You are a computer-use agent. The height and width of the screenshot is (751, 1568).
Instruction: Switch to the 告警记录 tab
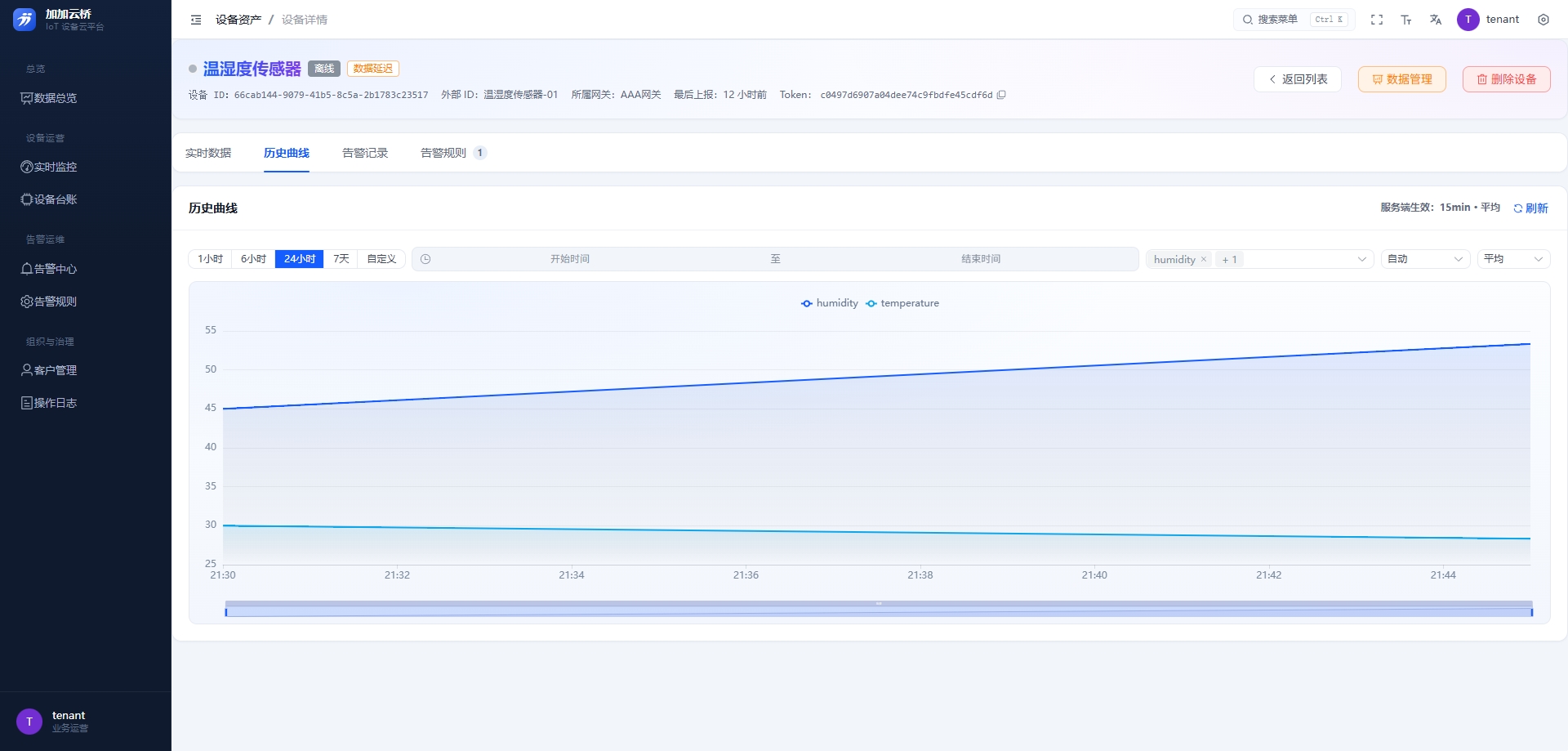tap(365, 153)
